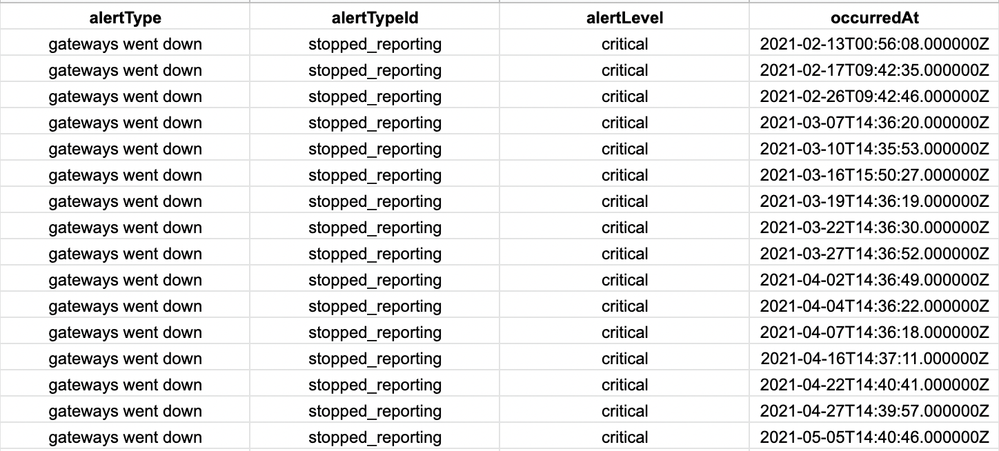Select the critical cell in 2021-03-27 row
This screenshot has height=451, width=999.
(624, 254)
